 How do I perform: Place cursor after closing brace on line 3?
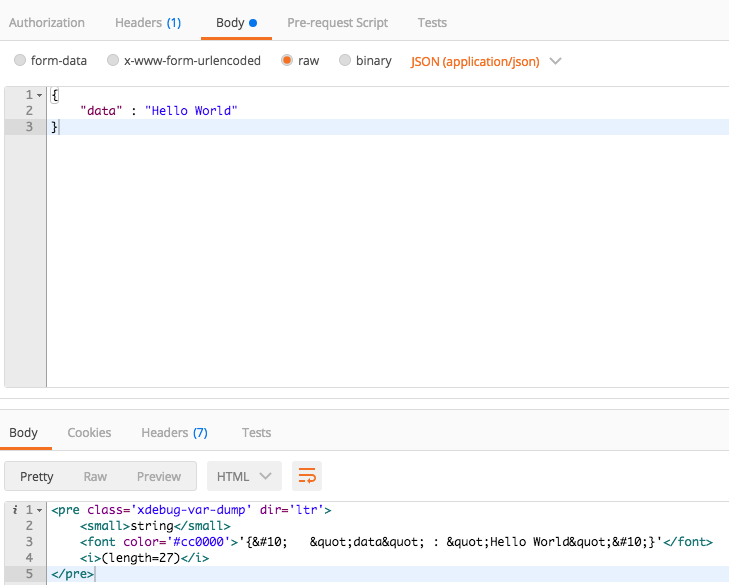click(60, 126)
